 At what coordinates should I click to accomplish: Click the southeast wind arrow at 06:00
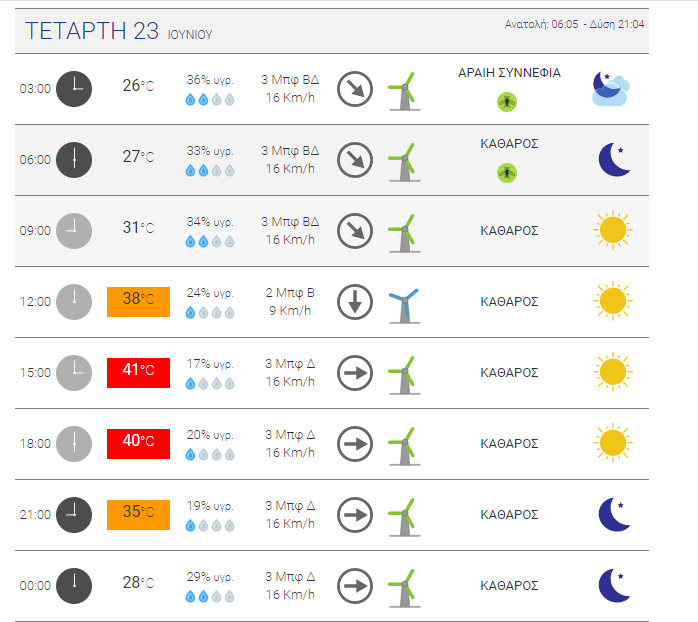tap(355, 160)
